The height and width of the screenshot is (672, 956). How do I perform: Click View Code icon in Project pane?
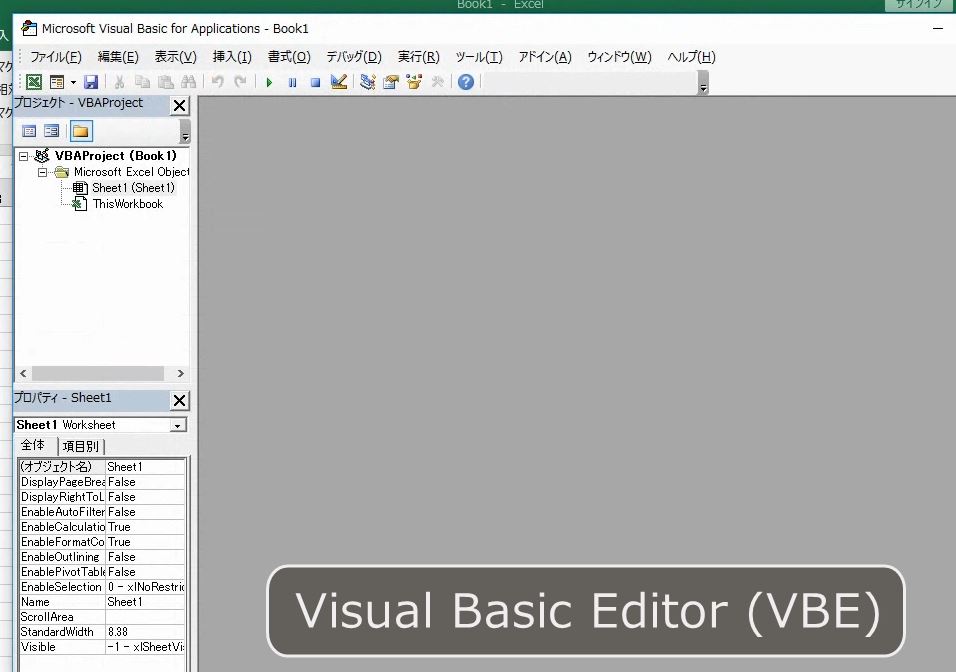29,131
